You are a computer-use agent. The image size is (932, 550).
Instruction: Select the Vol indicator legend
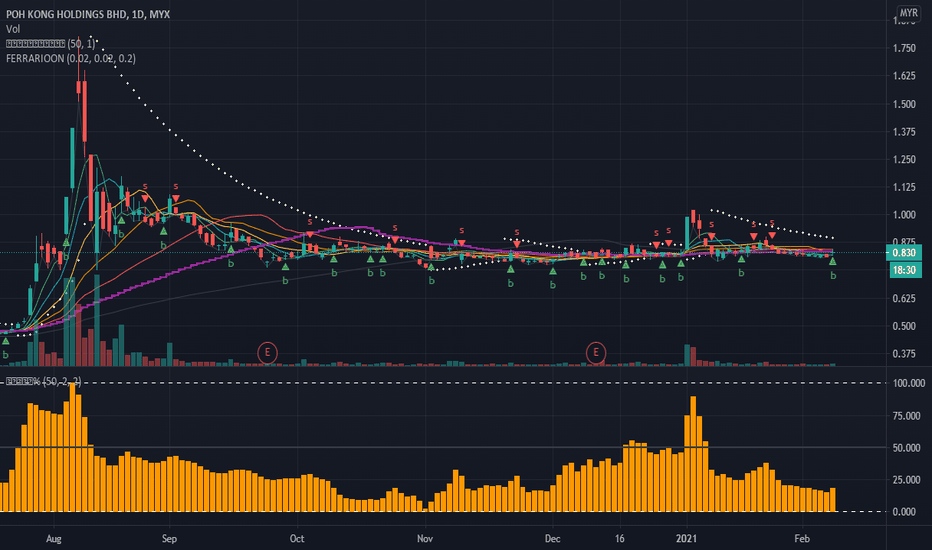(x=12, y=29)
